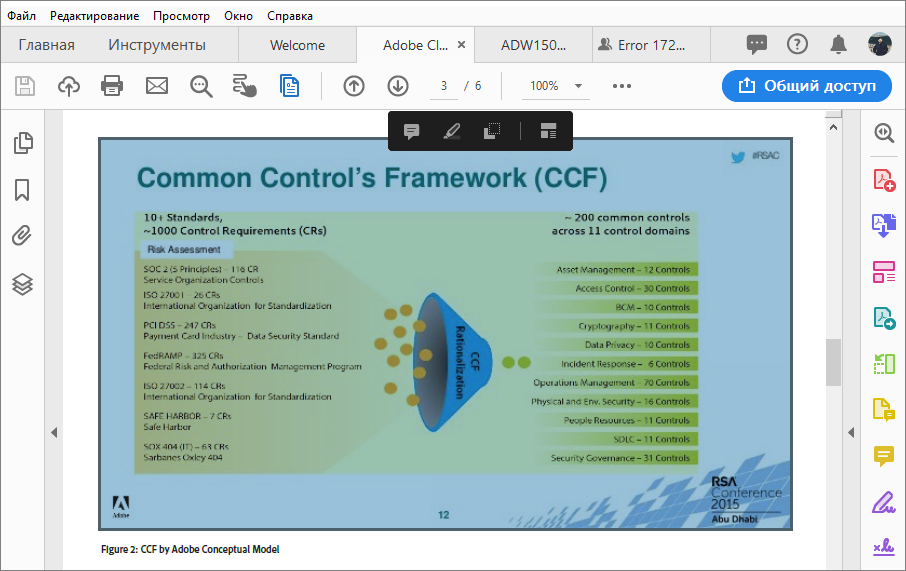Image resolution: width=906 pixels, height=571 pixels.
Task: Open the Combine Files tool
Action: (884, 225)
